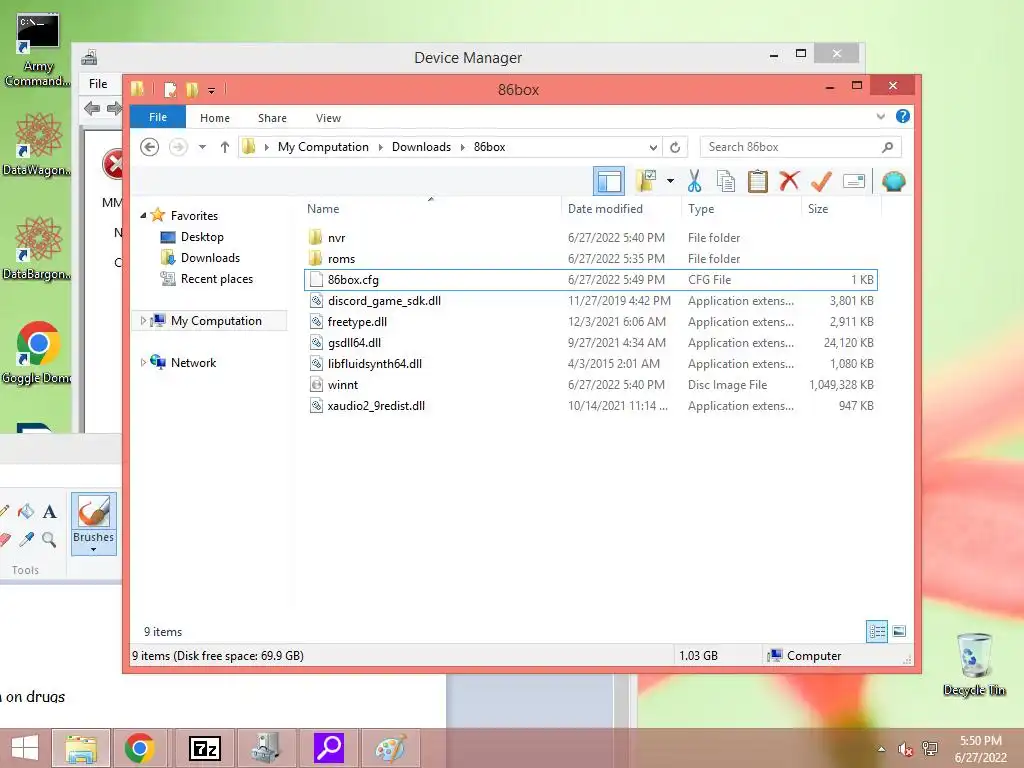Select discord_game_sdk.dll file

click(x=590, y=300)
